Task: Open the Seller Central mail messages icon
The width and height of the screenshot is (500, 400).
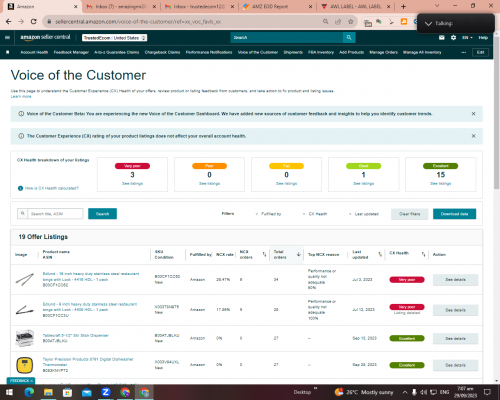Action: [x=442, y=38]
